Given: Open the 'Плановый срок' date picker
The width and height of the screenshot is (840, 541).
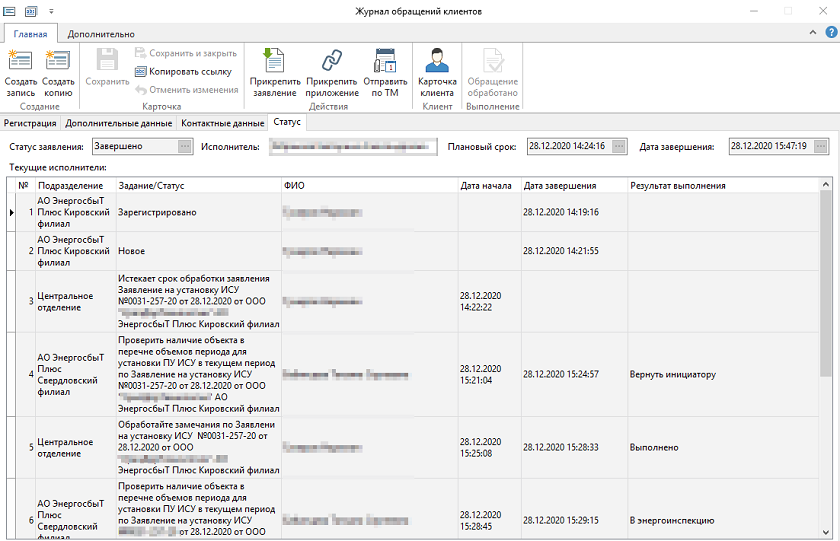Looking at the screenshot, I should [619, 146].
